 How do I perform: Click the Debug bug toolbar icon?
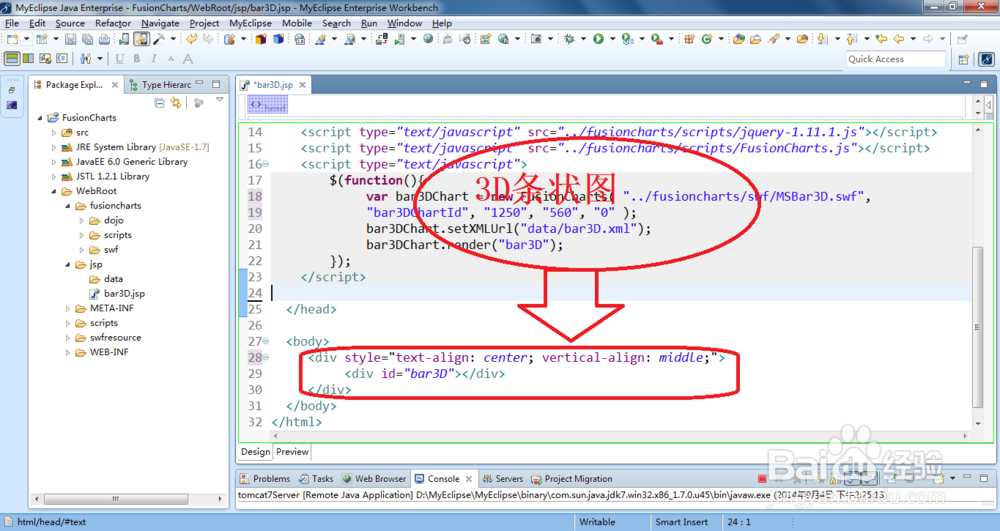pos(569,40)
